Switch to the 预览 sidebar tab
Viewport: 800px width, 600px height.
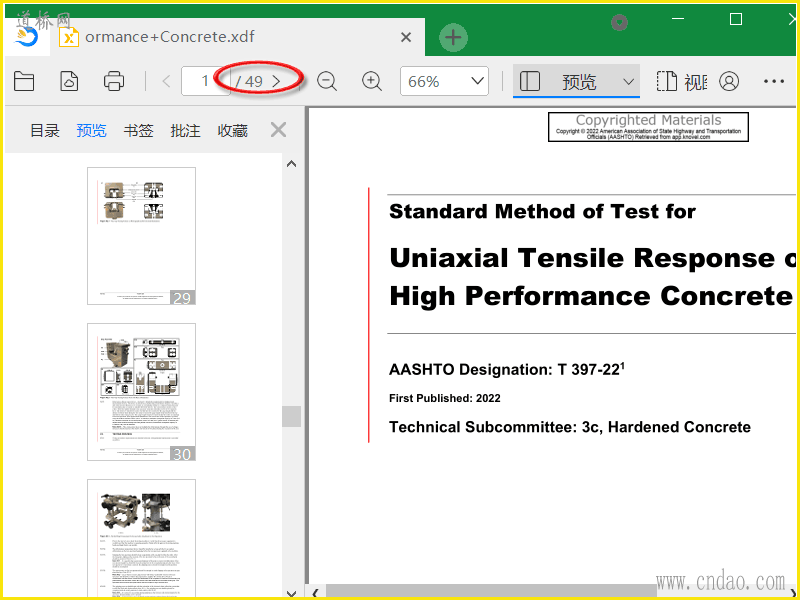pyautogui.click(x=91, y=131)
